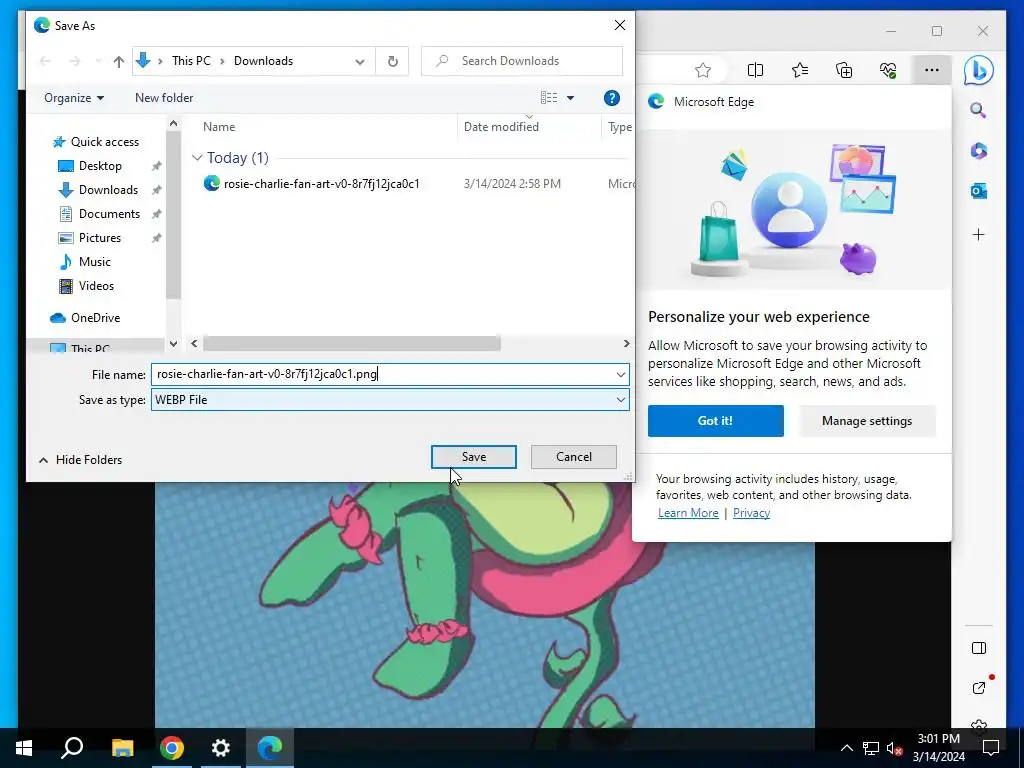The width and height of the screenshot is (1024, 768).
Task: Open Browser essentials heart icon
Action: coord(888,70)
